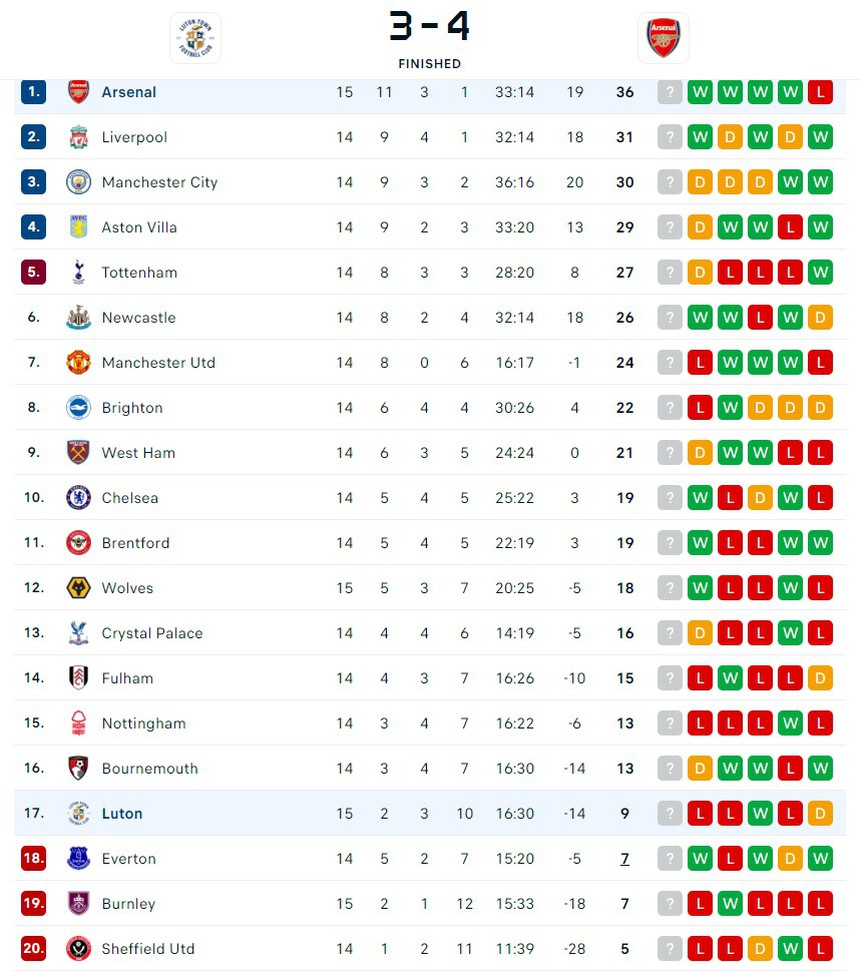Select the Manchester City crest
This screenshot has height=972, width=860.
pyautogui.click(x=79, y=182)
